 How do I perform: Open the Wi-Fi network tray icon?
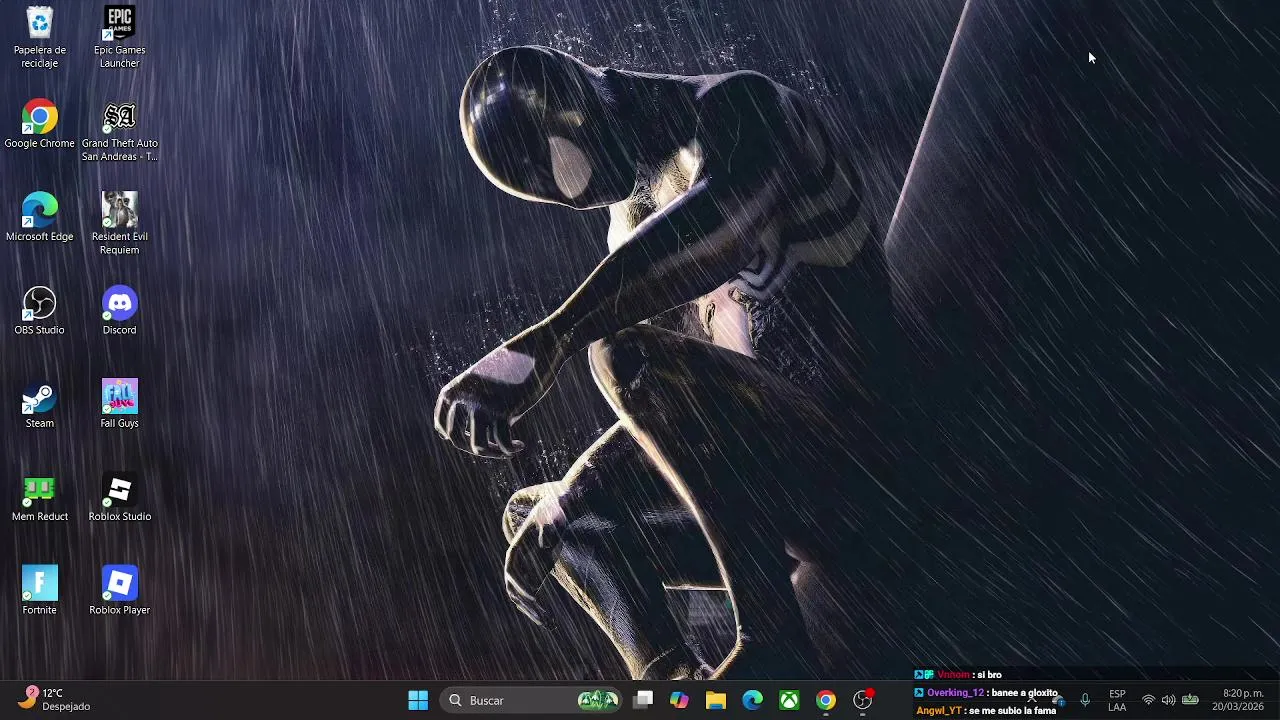[x=1148, y=700]
